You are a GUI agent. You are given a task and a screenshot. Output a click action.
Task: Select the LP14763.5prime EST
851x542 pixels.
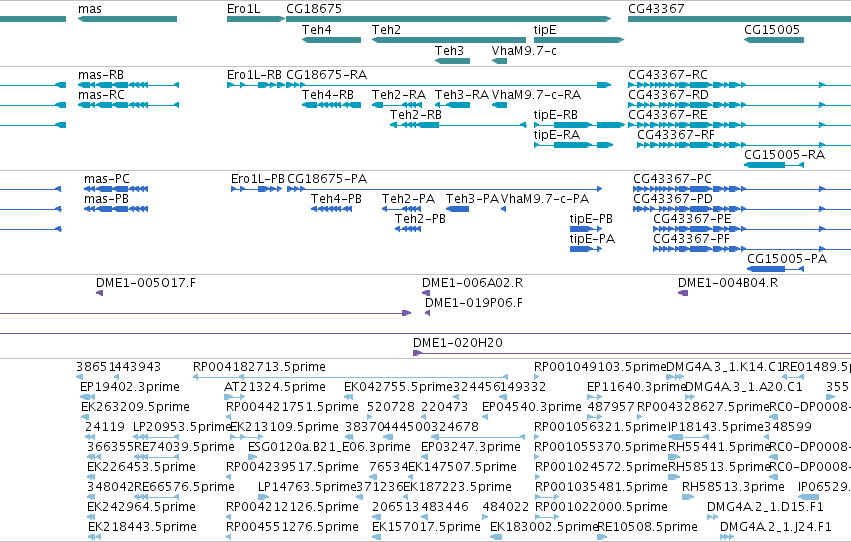pos(263,497)
